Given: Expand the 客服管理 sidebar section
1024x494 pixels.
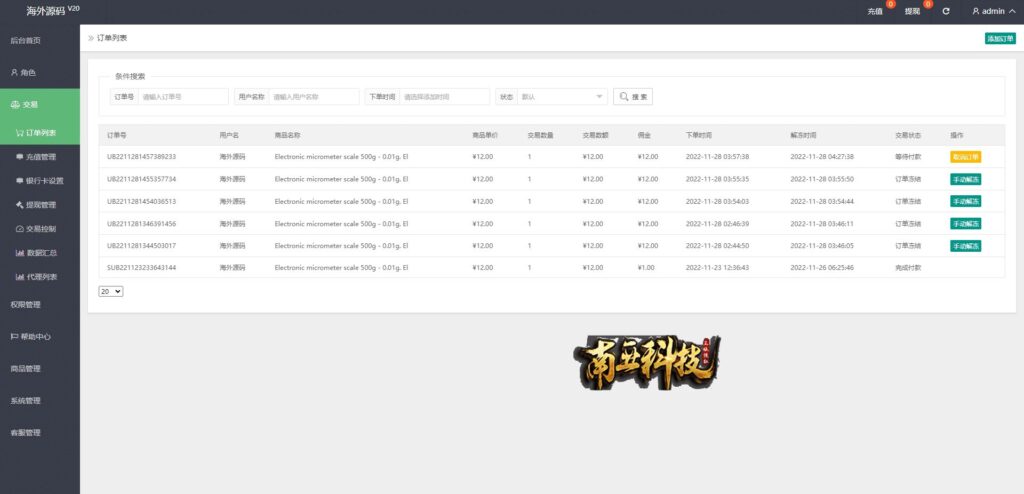Looking at the screenshot, I should click(x=40, y=433).
